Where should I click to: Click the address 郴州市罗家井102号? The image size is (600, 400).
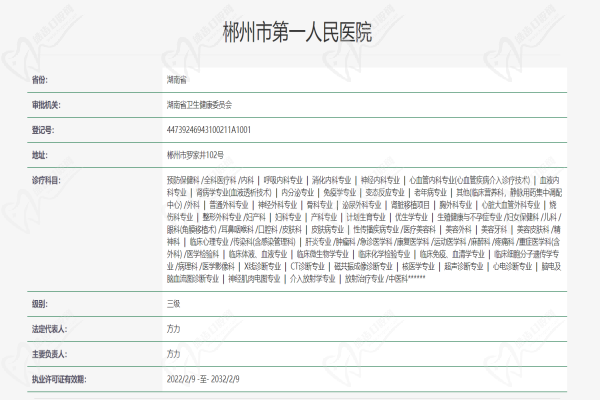[x=195, y=155]
